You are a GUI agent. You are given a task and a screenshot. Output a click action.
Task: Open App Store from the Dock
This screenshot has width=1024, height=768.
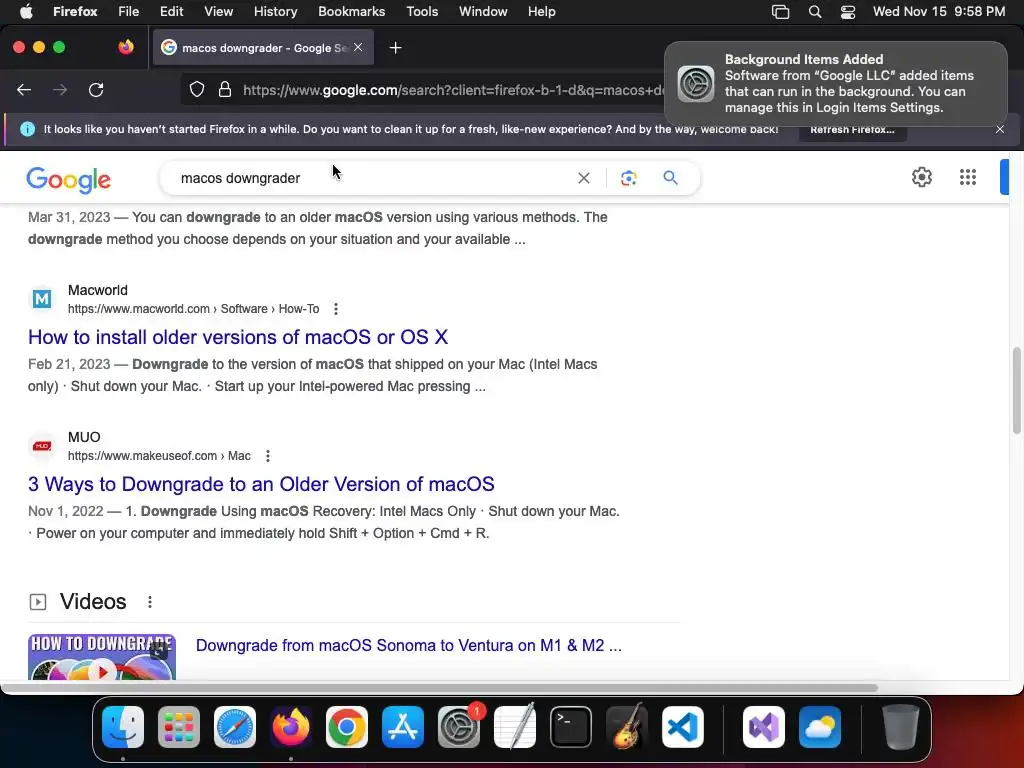click(x=403, y=727)
